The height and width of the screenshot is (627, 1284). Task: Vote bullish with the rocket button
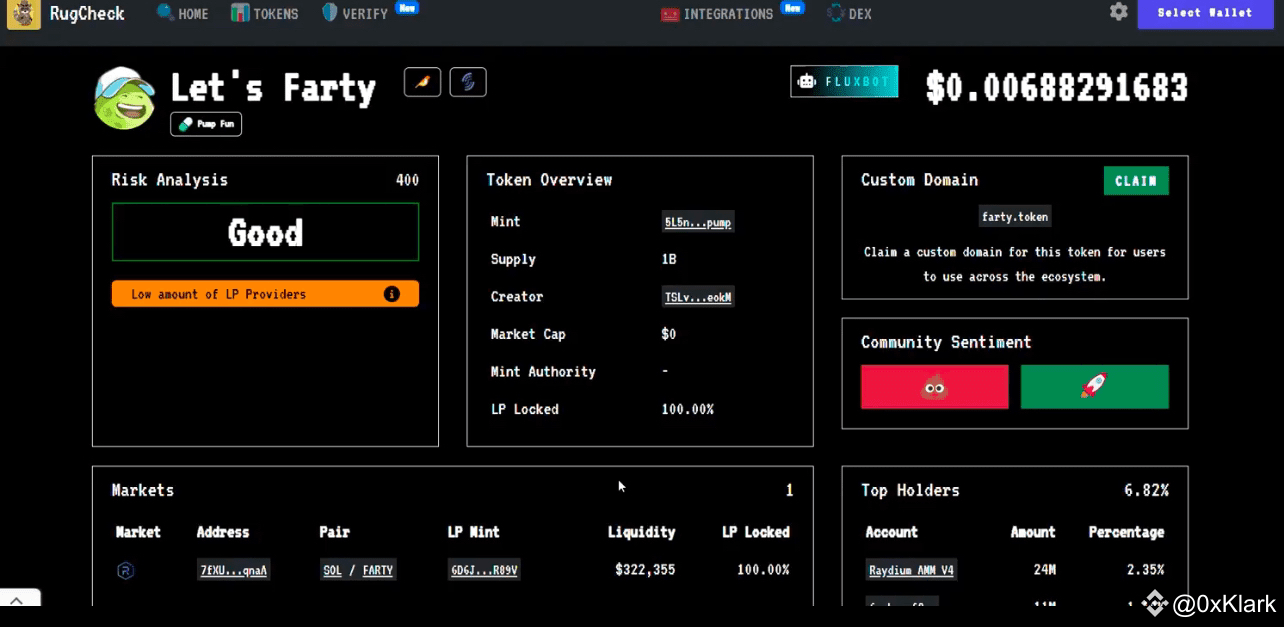point(1094,387)
